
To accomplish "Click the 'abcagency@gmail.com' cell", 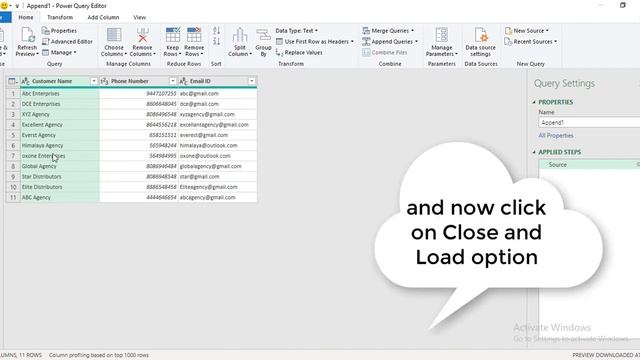I will (218, 197).
